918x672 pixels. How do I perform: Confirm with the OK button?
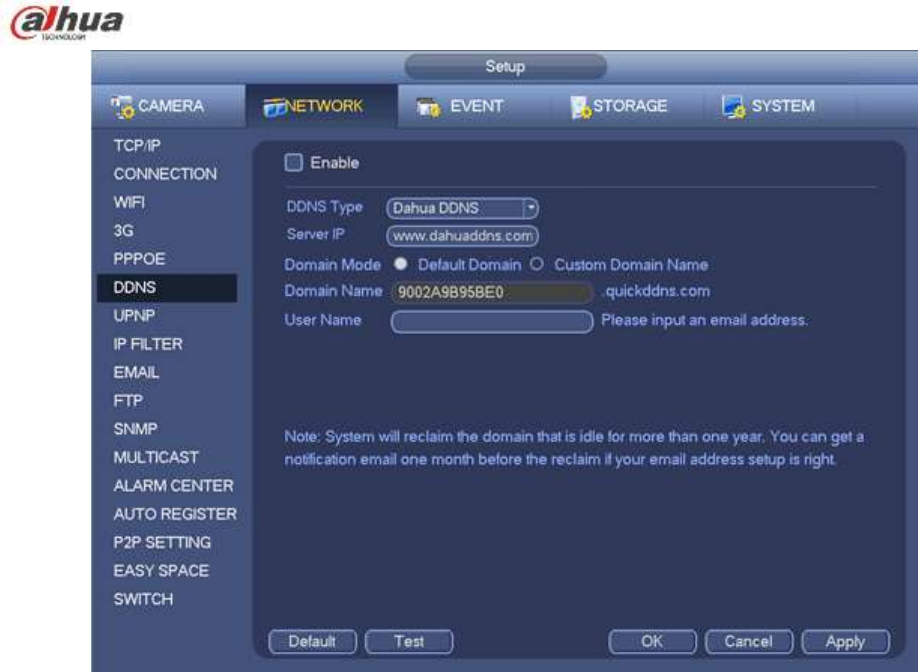[x=652, y=642]
